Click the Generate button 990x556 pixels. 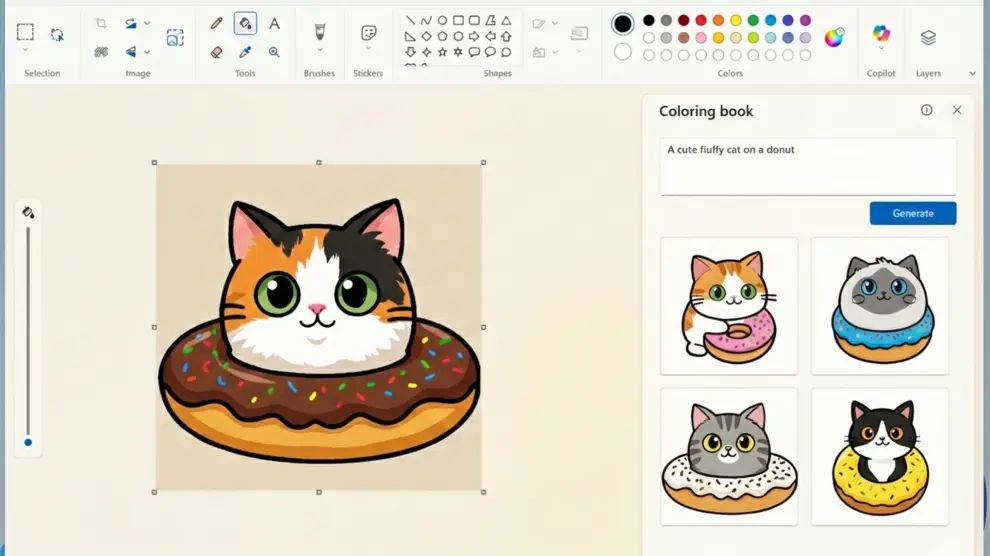click(x=912, y=213)
